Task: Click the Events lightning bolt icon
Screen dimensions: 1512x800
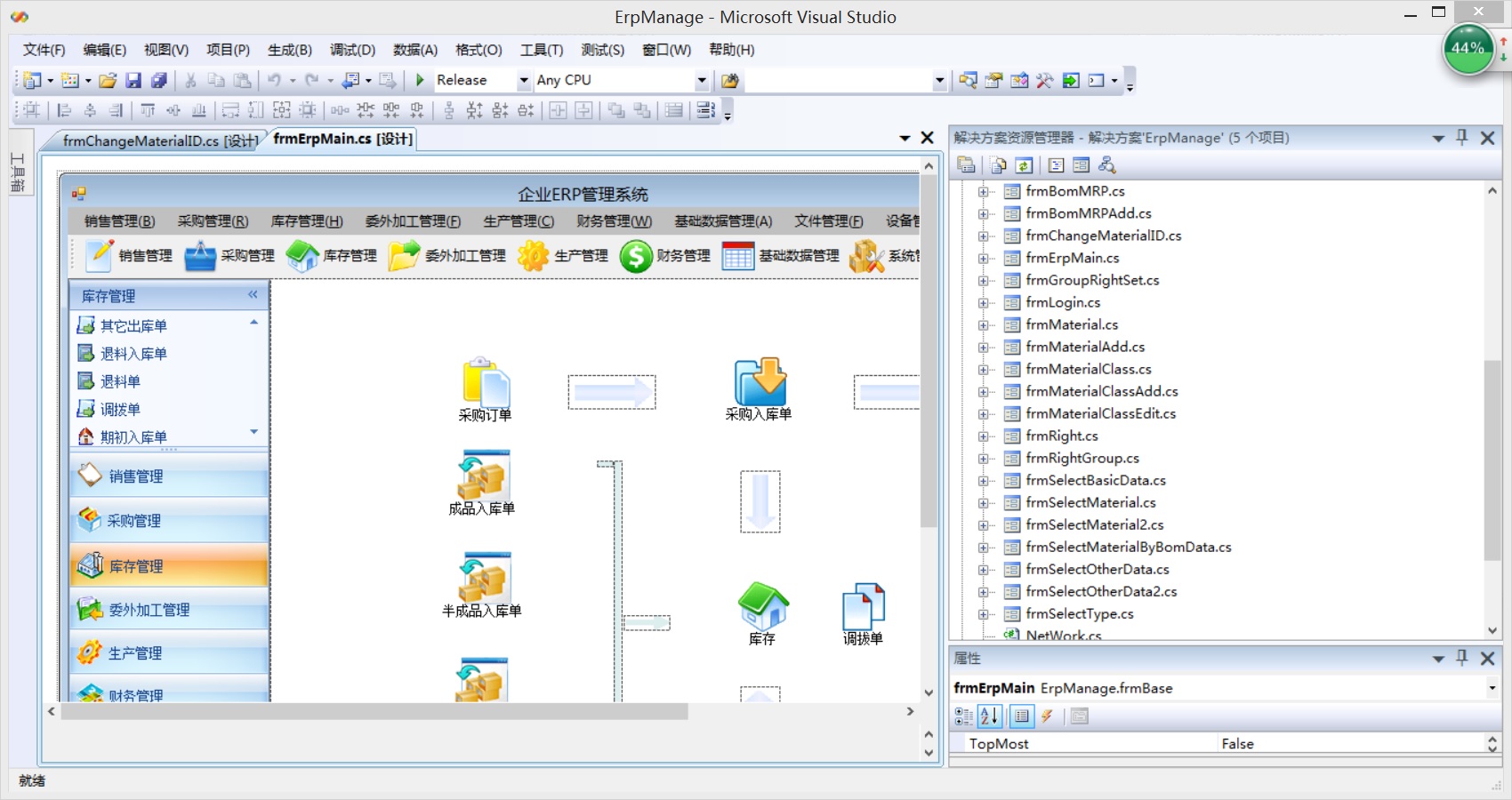Action: [1047, 716]
